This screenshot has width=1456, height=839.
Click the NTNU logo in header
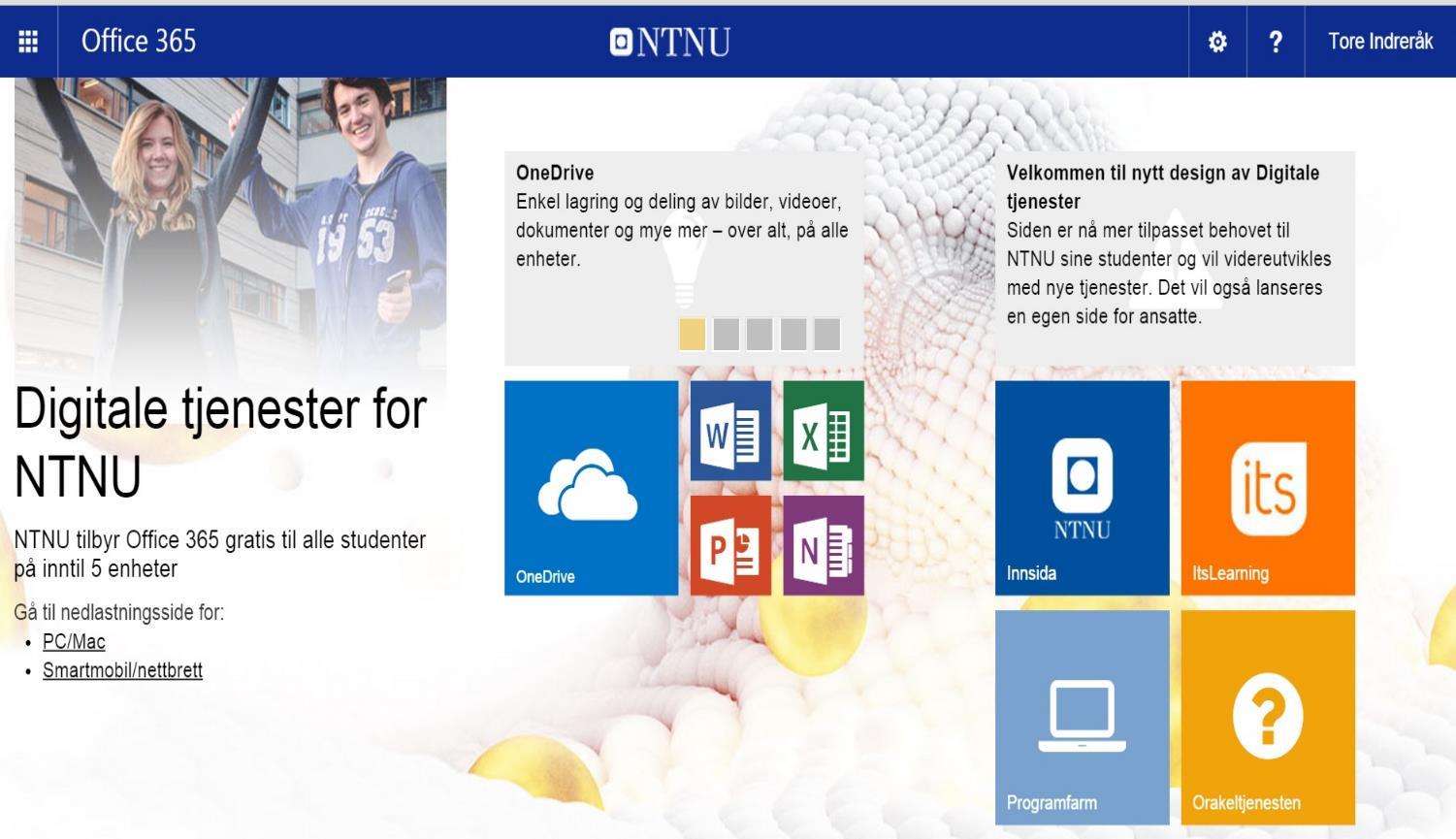click(670, 42)
